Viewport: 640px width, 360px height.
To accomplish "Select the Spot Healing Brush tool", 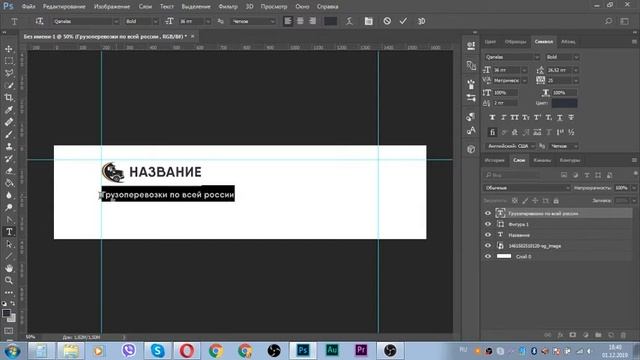I will pos(9,122).
